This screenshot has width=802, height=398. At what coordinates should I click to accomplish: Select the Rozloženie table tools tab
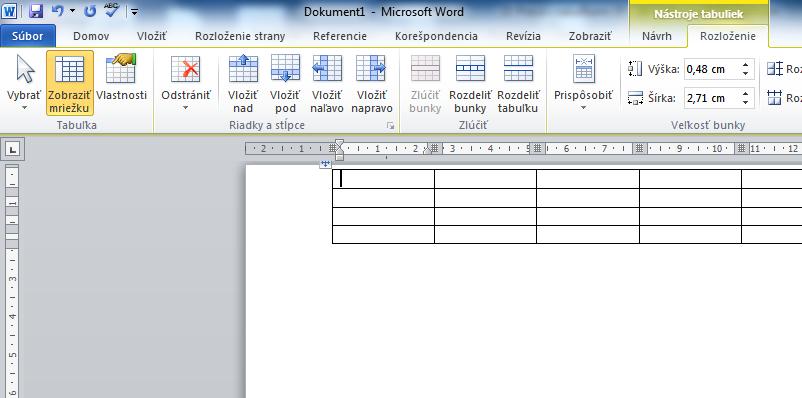coord(727,36)
